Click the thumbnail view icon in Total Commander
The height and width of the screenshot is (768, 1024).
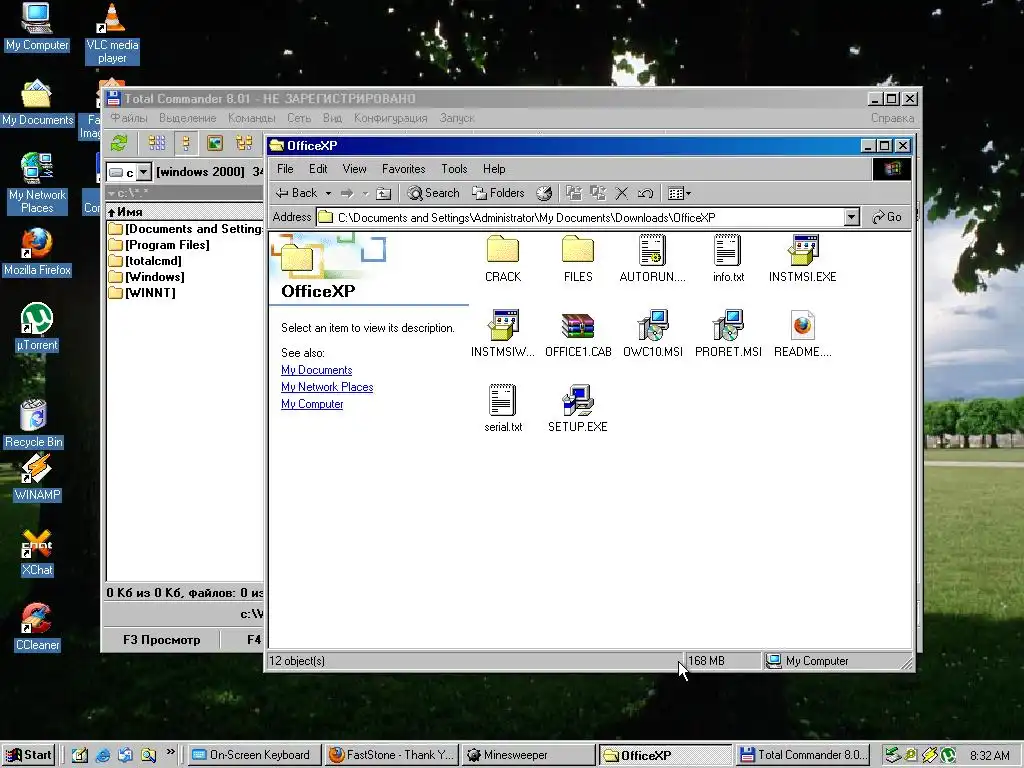point(215,142)
